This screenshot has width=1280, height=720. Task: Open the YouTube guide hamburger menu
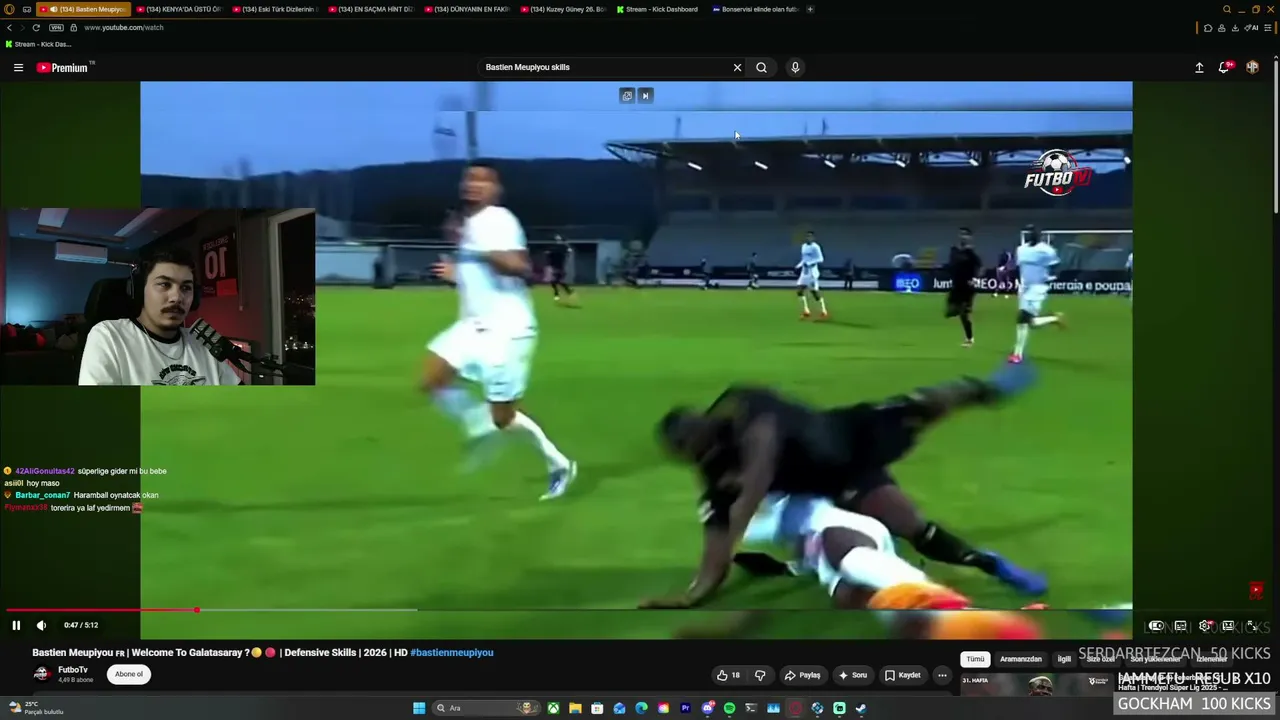[x=18, y=68]
